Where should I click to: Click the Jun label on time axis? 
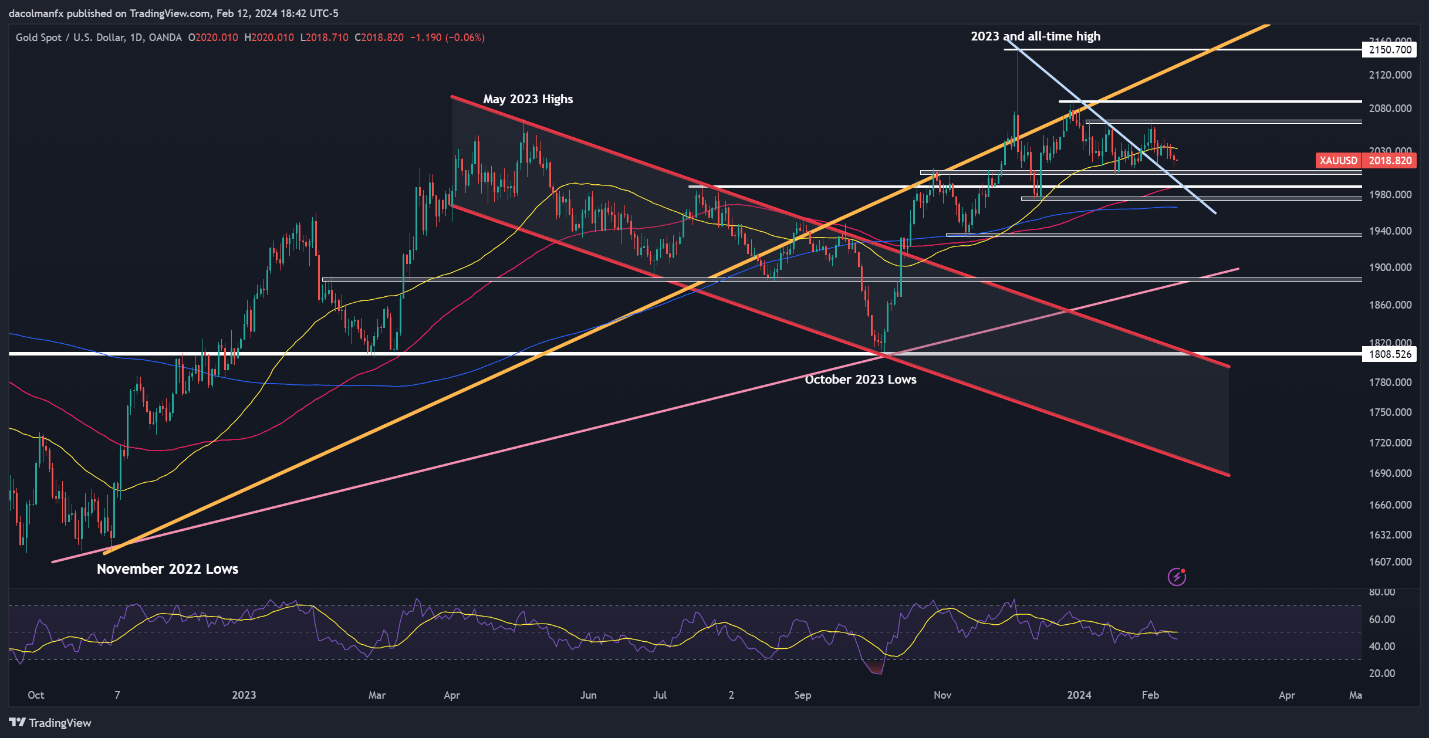[588, 693]
